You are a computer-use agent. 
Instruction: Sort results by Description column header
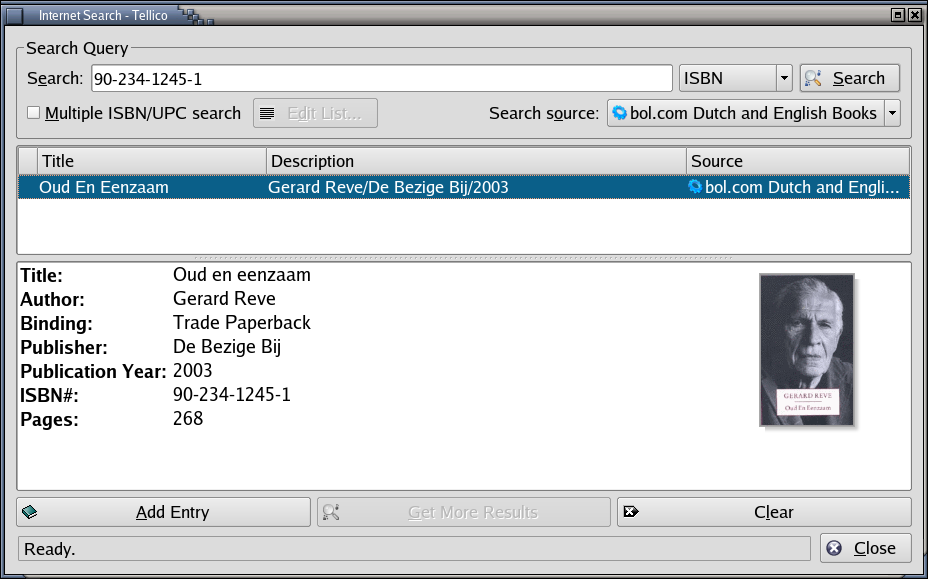coord(476,161)
